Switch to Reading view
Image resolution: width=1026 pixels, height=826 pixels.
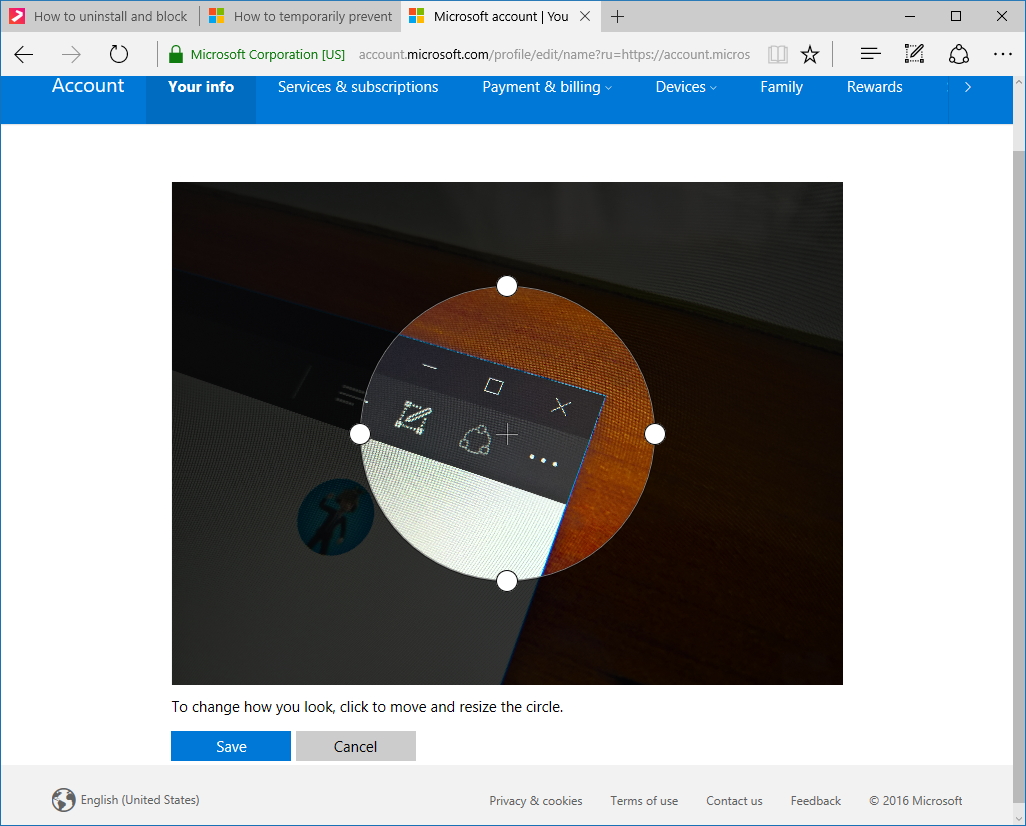778,54
